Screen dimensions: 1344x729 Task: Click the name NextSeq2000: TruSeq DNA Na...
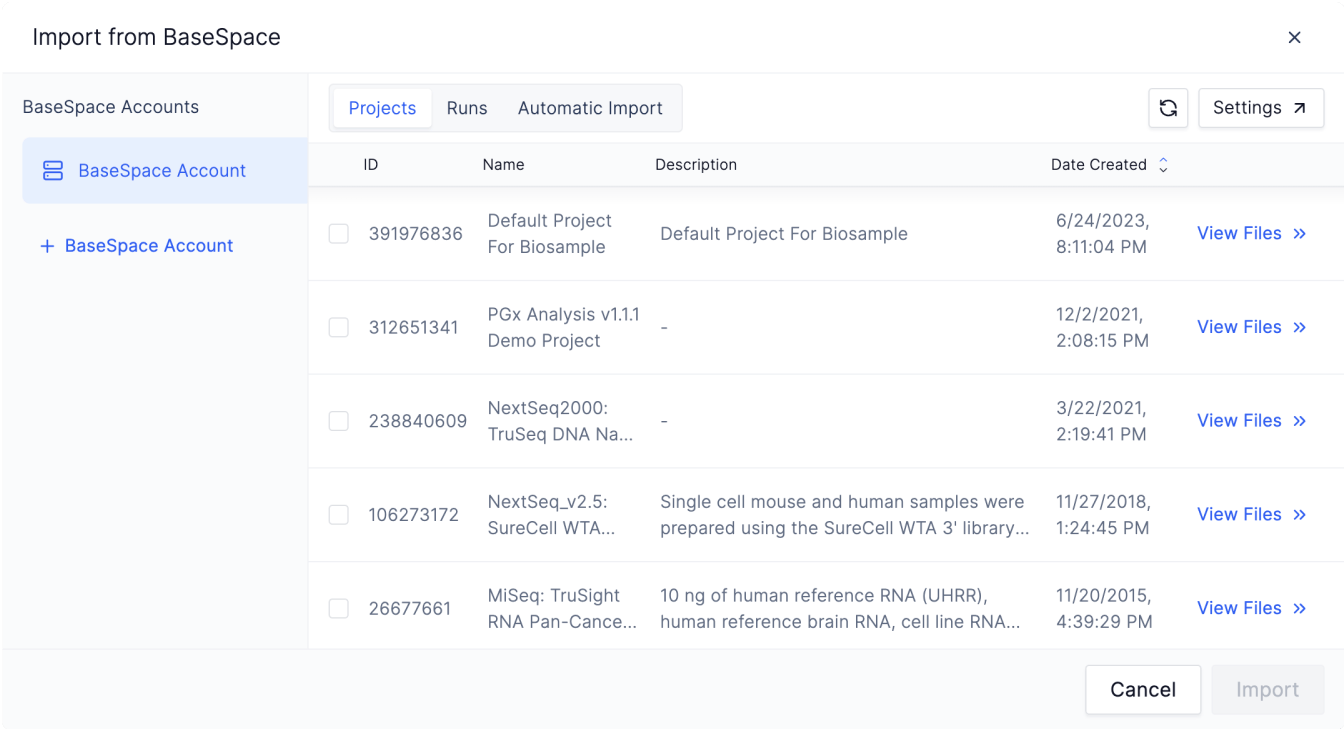click(562, 421)
